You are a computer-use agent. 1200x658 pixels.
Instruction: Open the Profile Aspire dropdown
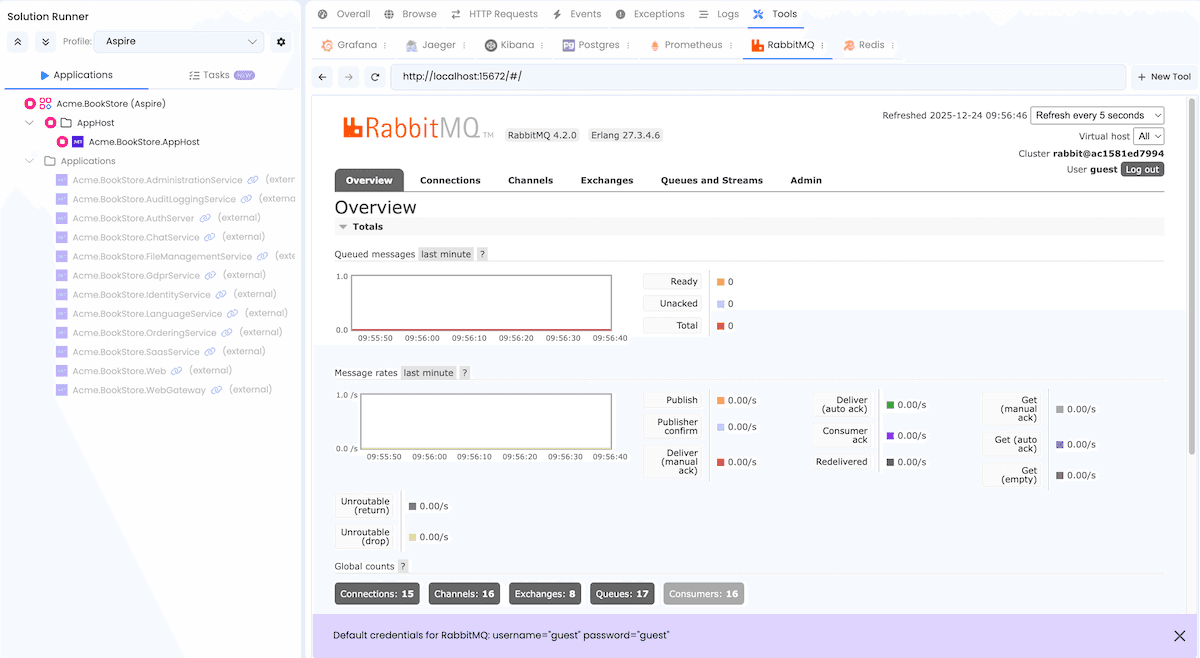click(x=178, y=41)
